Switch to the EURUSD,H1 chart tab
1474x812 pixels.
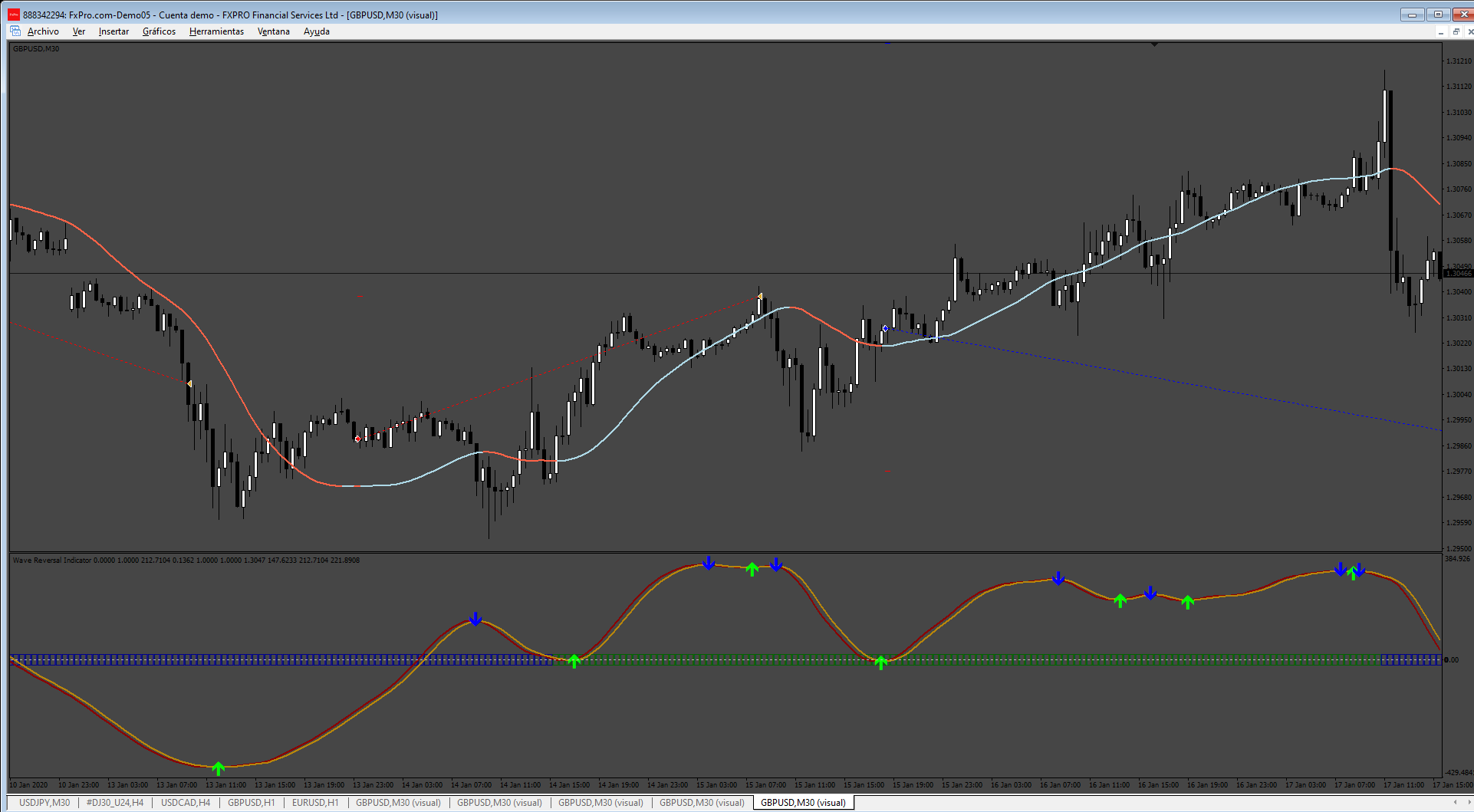click(314, 803)
